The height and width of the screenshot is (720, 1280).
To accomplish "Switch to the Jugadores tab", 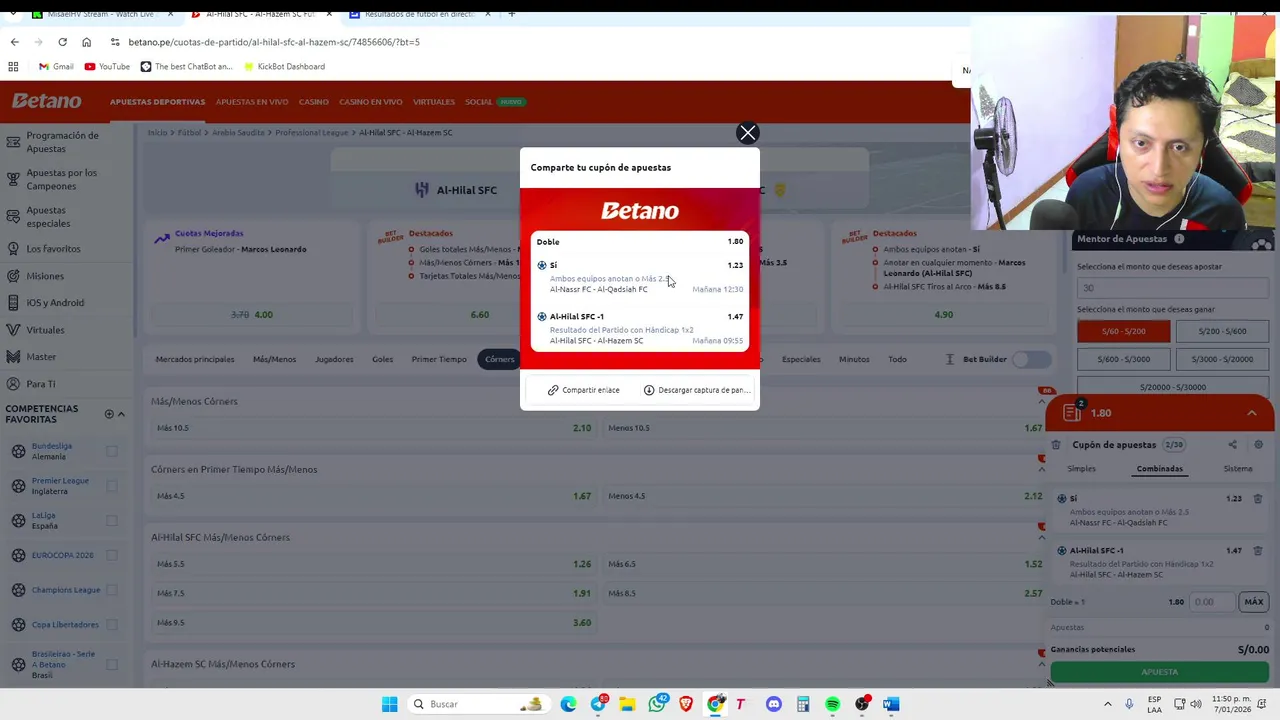I will coord(334,359).
